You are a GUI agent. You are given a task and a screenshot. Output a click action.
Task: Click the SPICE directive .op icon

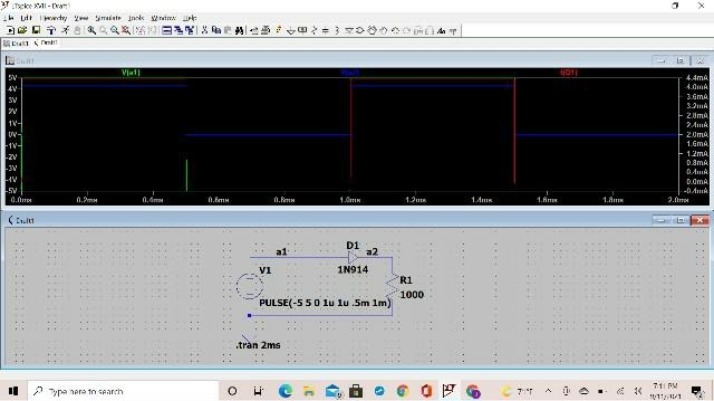453,30
